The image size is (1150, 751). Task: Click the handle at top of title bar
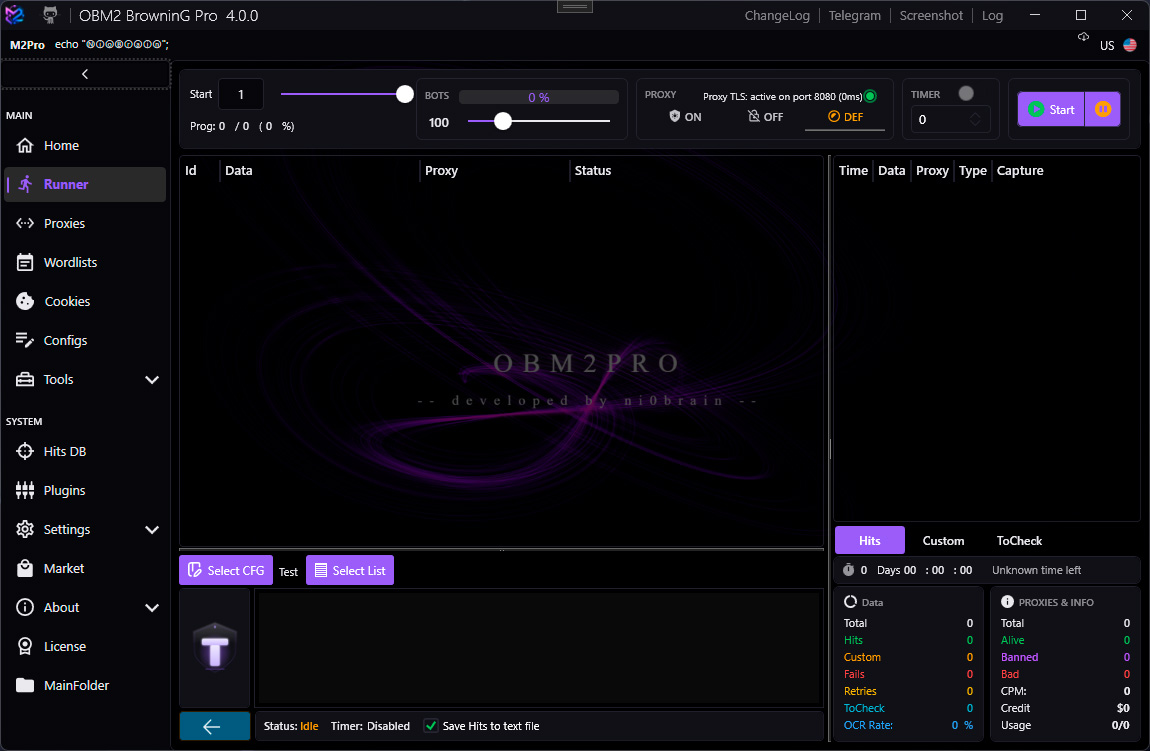(x=575, y=7)
